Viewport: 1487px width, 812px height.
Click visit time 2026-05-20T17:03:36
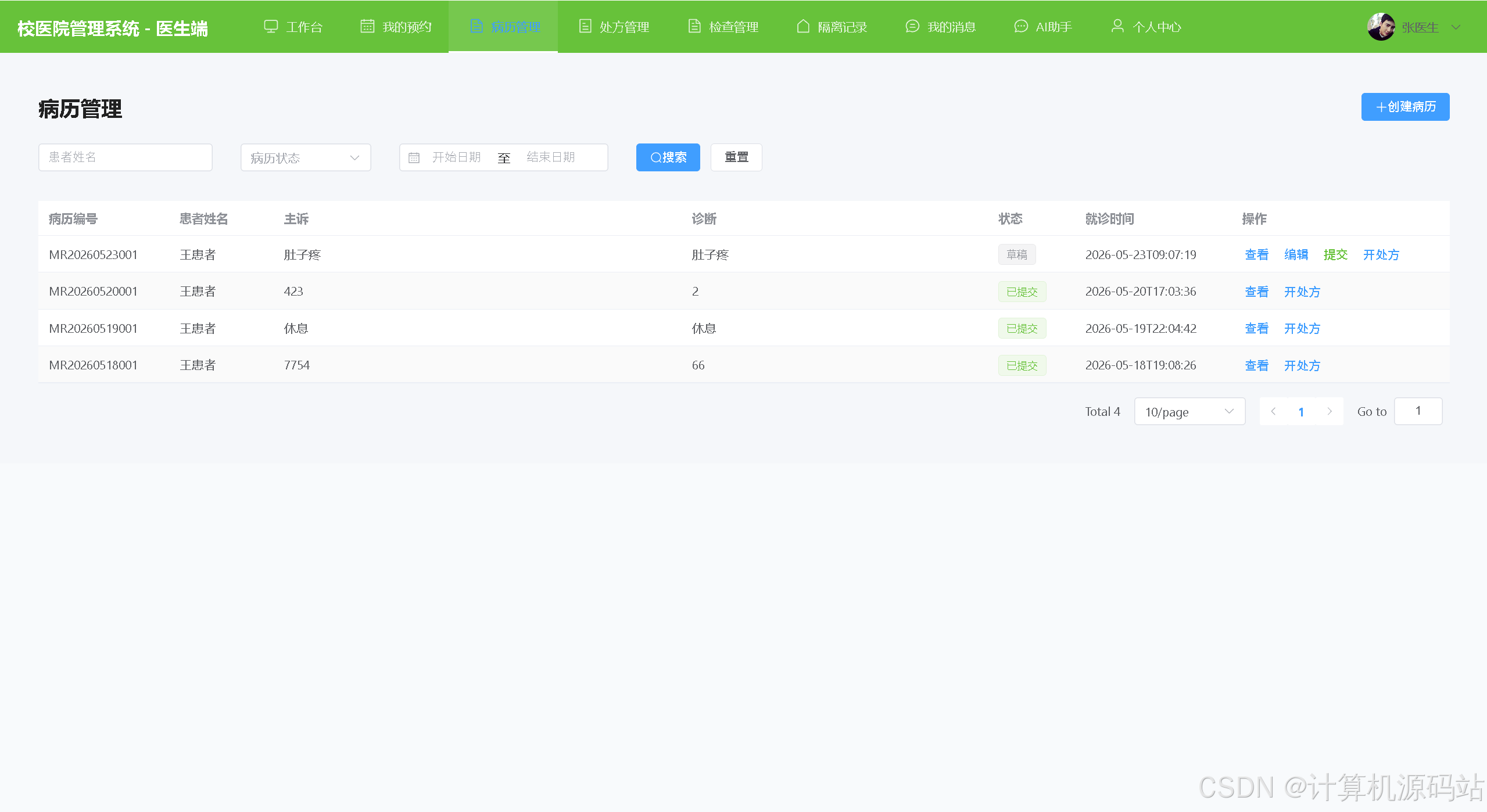1141,292
